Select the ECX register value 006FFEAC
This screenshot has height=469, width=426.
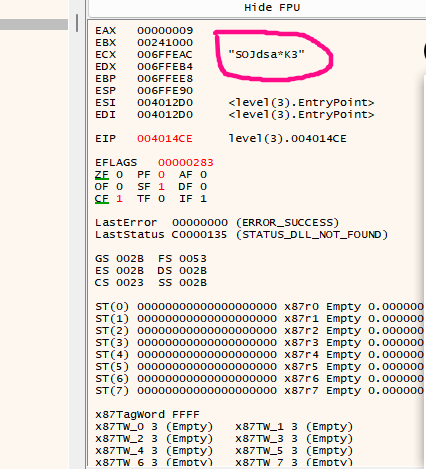[x=165, y=55]
